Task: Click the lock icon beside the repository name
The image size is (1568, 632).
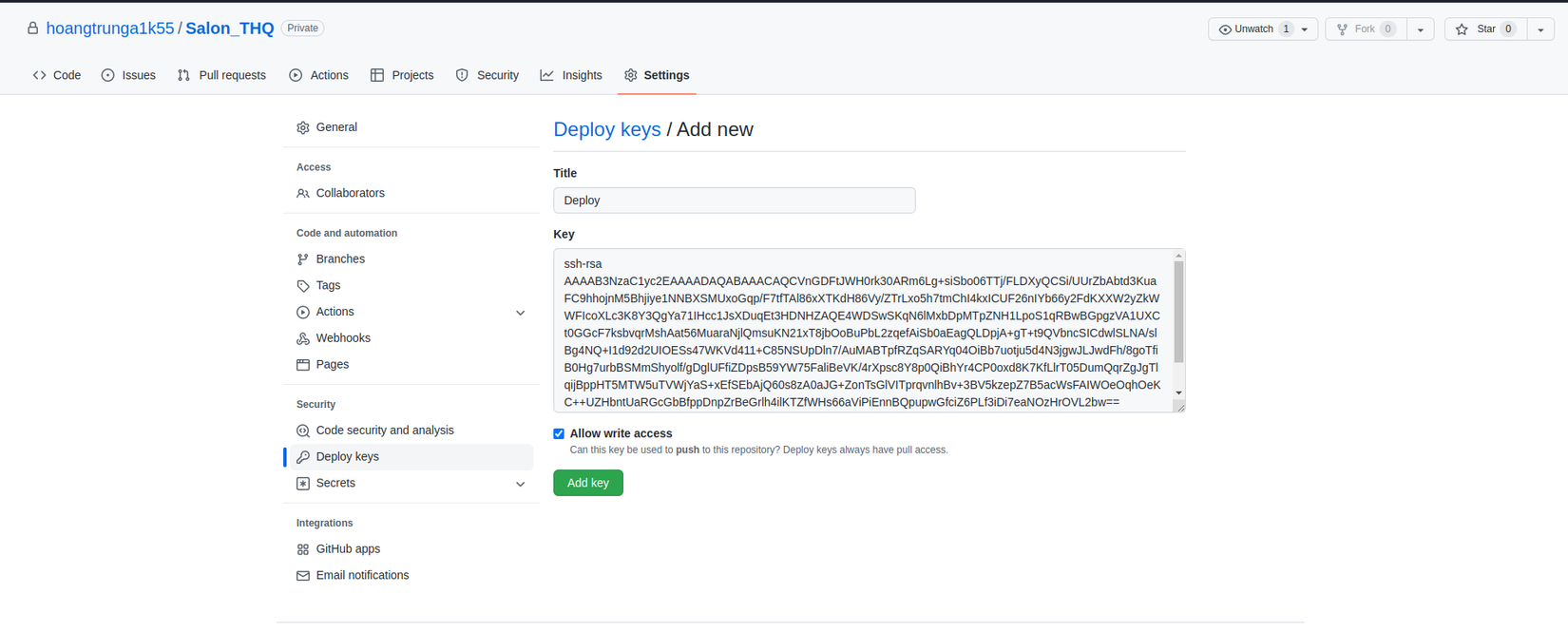Action: click(33, 29)
